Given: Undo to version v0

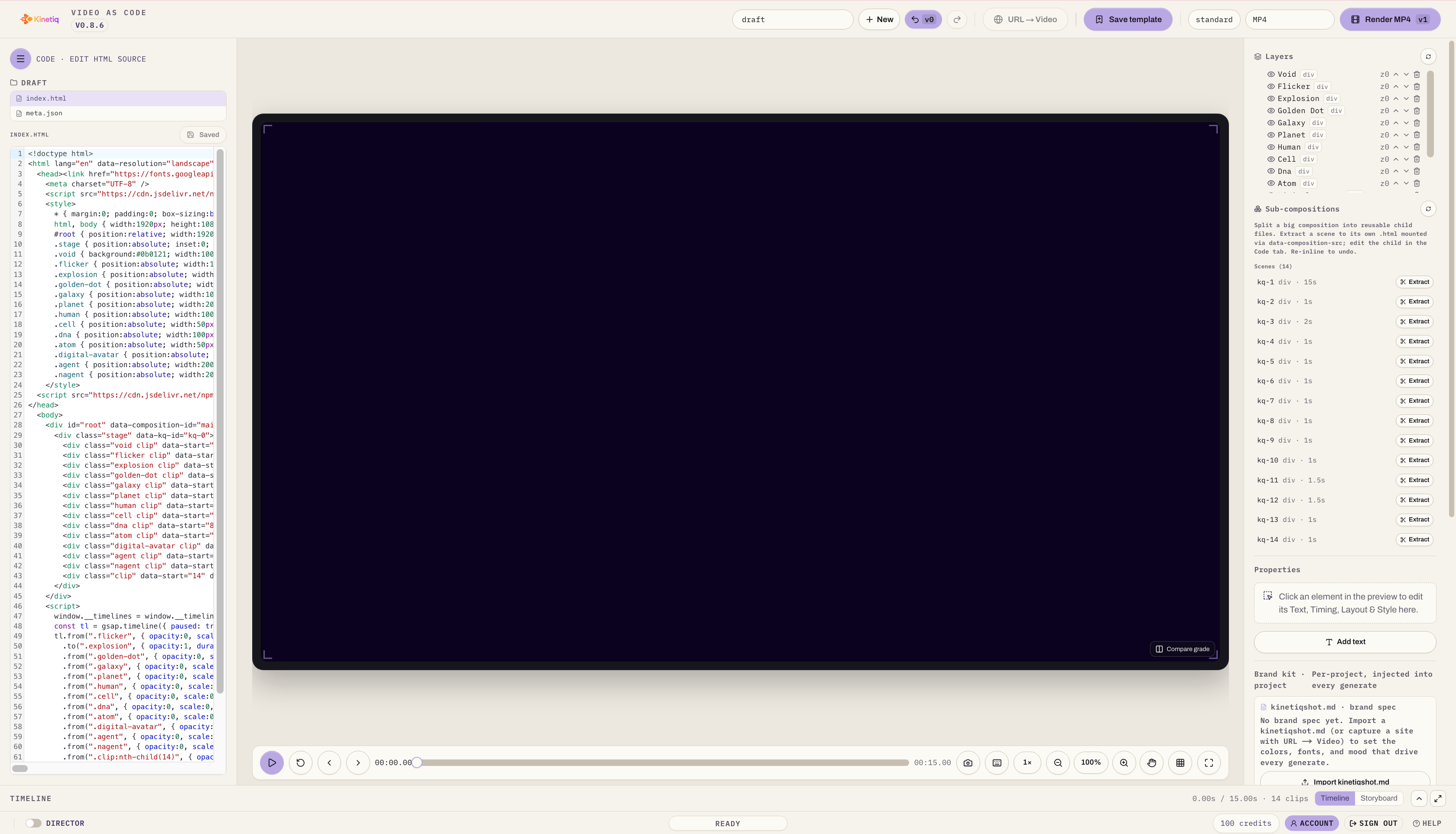Looking at the screenshot, I should [923, 20].
